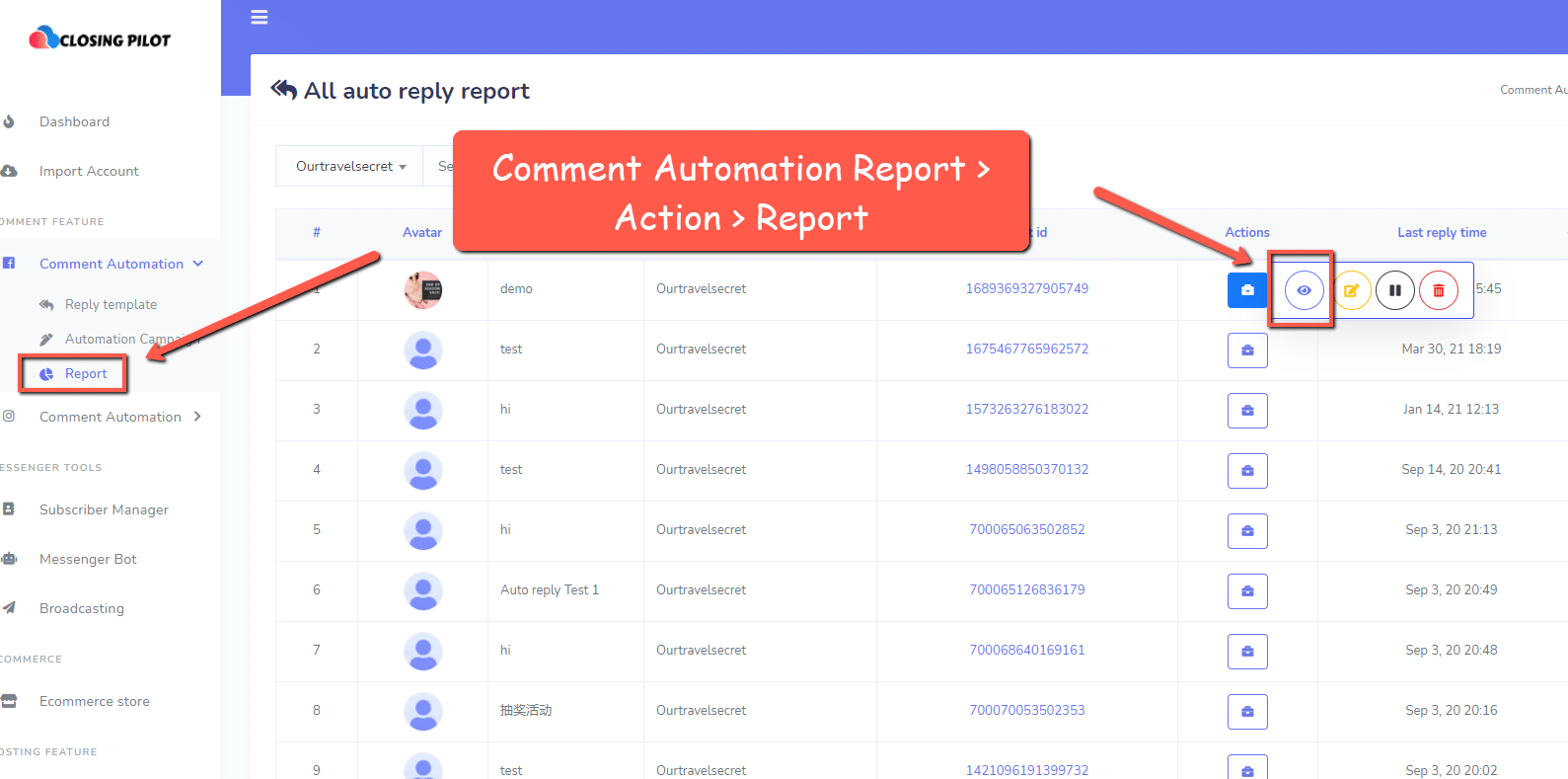Select Report in the sidebar submenu

tap(85, 374)
